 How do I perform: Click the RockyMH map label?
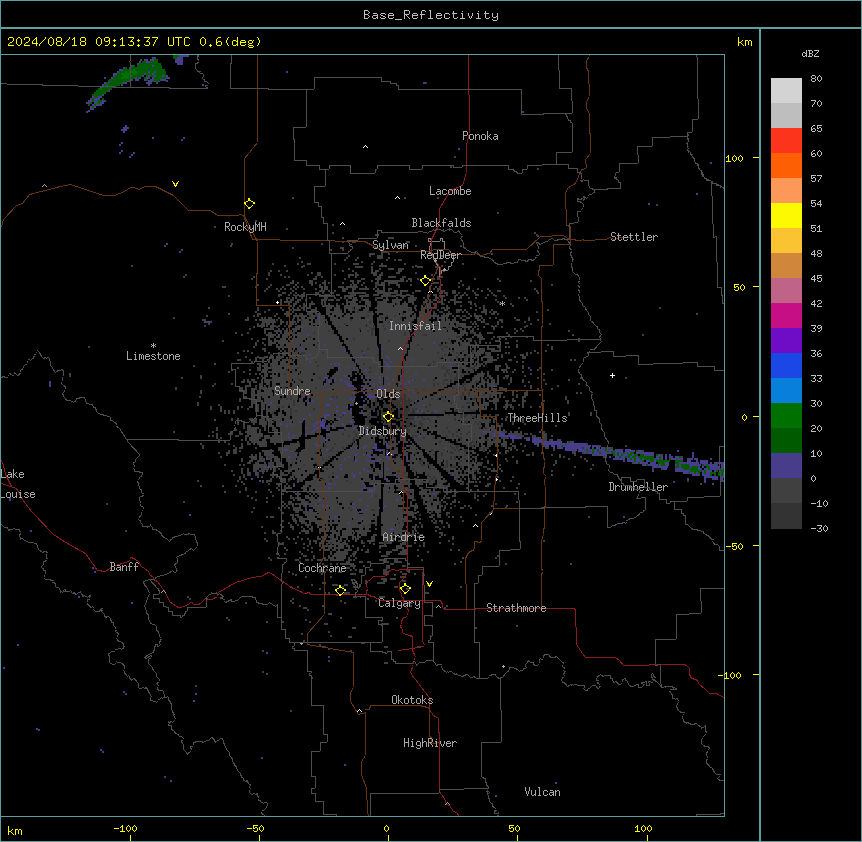click(x=245, y=227)
